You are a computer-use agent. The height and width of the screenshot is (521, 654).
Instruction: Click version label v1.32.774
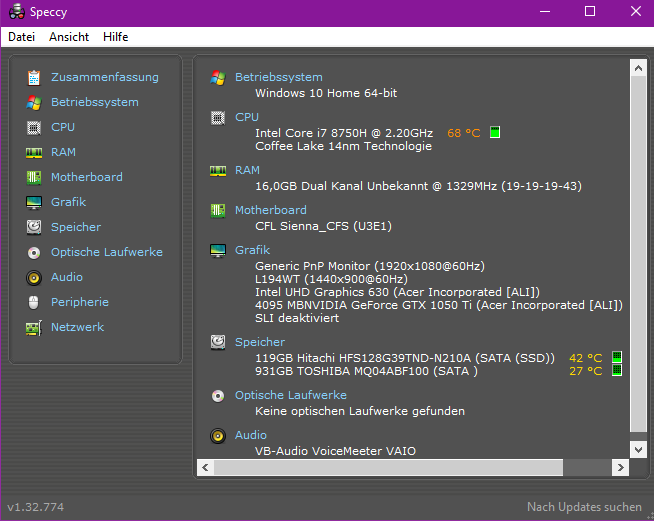[36, 507]
